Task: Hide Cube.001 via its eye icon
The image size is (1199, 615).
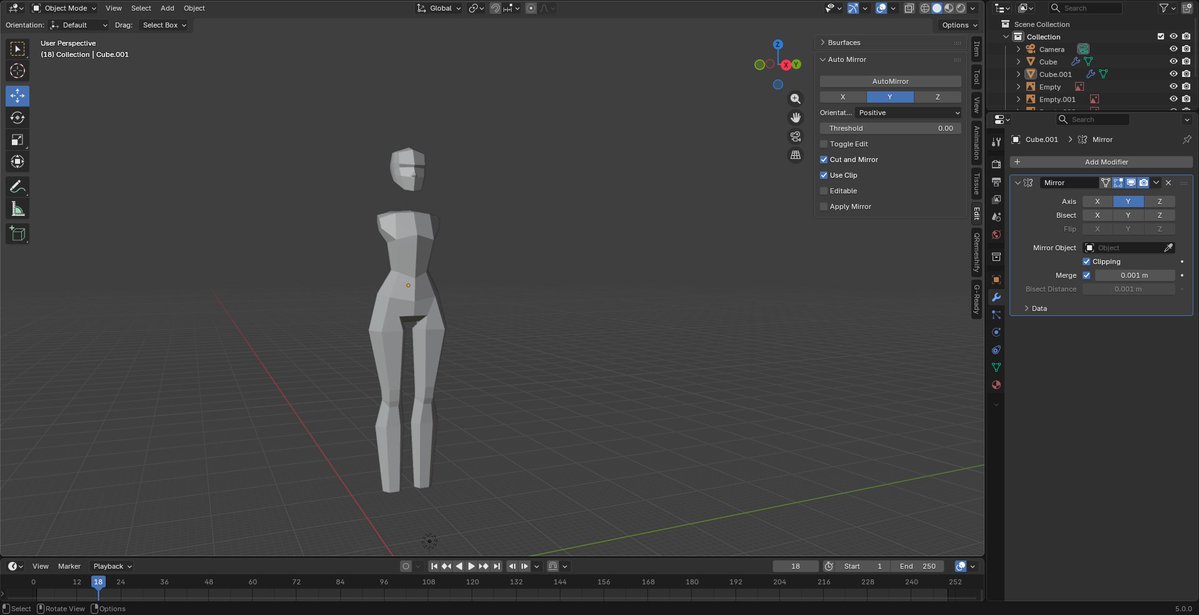Action: [1174, 74]
